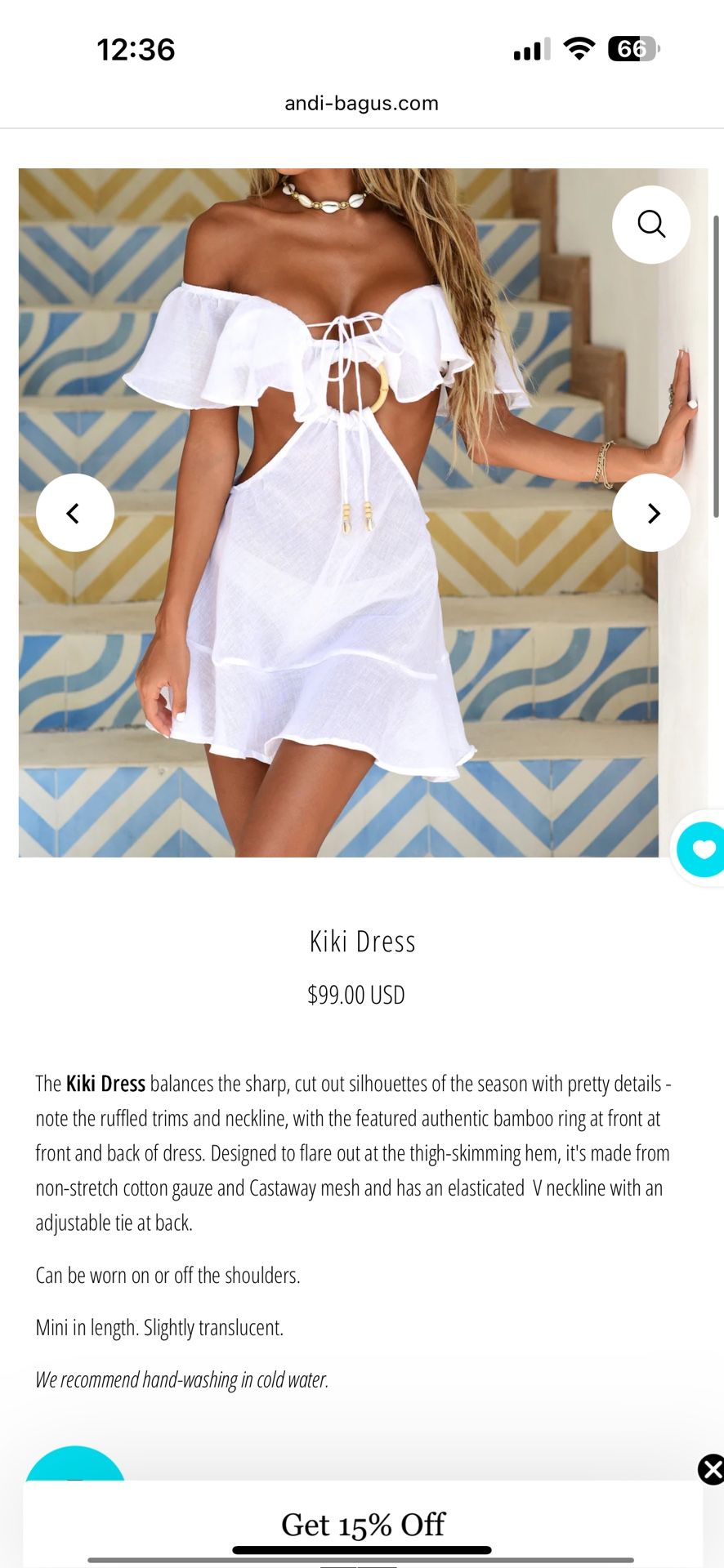Image resolution: width=724 pixels, height=1568 pixels.
Task: Tap the home indicator bar at bottom
Action: [x=362, y=1550]
